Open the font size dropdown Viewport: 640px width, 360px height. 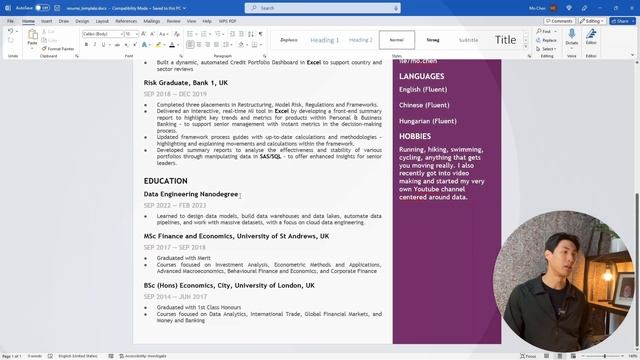point(137,34)
